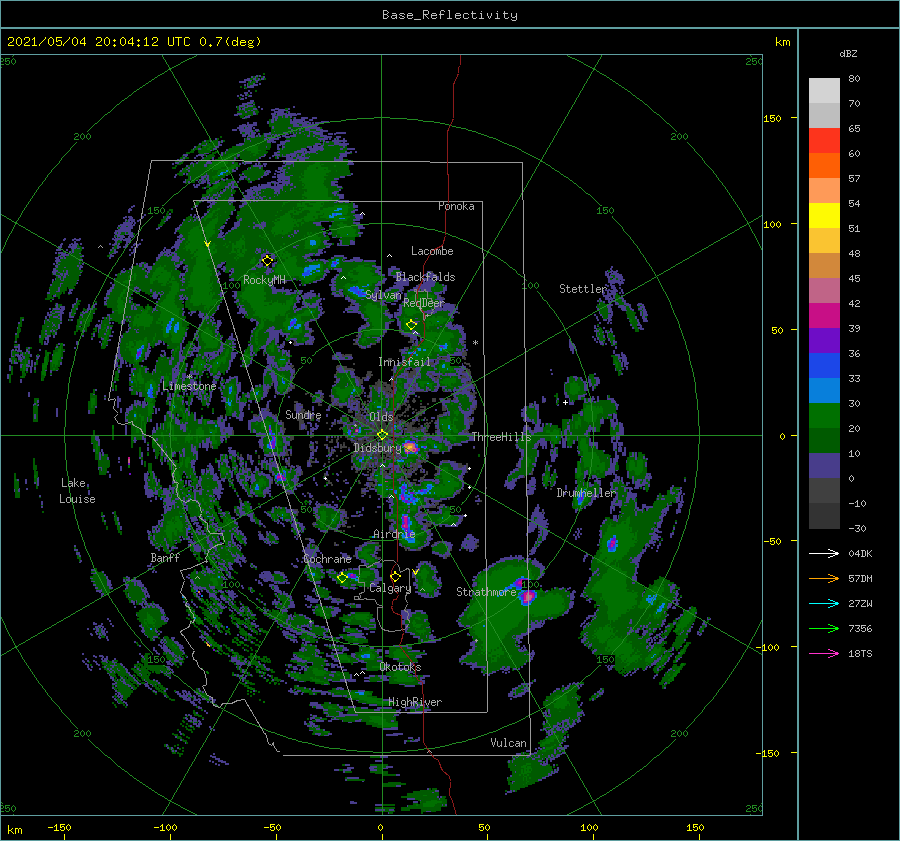Select the orange 57–60 dBZ swatch
The height and width of the screenshot is (841, 900).
pyautogui.click(x=824, y=166)
